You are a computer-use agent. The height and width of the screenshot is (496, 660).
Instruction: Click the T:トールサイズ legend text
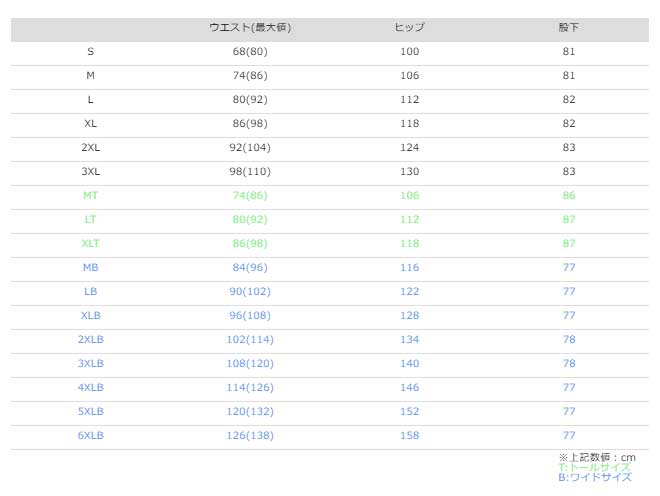click(594, 467)
